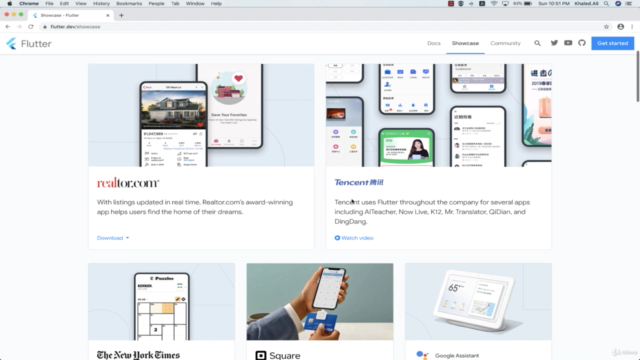Open Flutter's YouTube channel icon

tap(568, 43)
